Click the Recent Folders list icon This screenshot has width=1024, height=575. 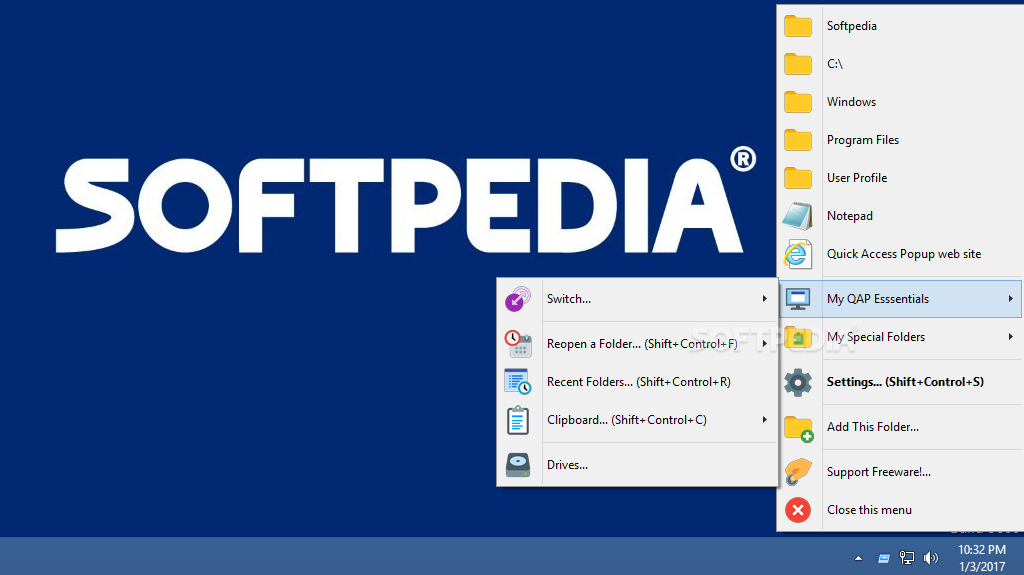pyautogui.click(x=518, y=382)
